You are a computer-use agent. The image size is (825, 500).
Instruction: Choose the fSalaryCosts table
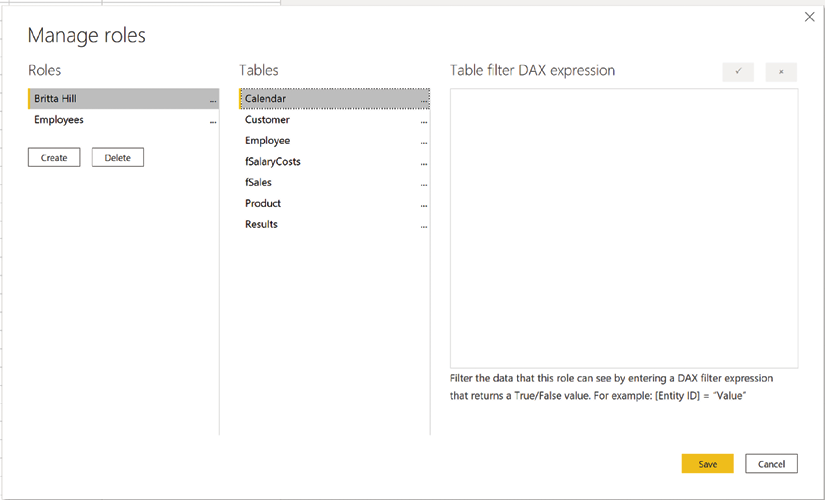(335, 162)
